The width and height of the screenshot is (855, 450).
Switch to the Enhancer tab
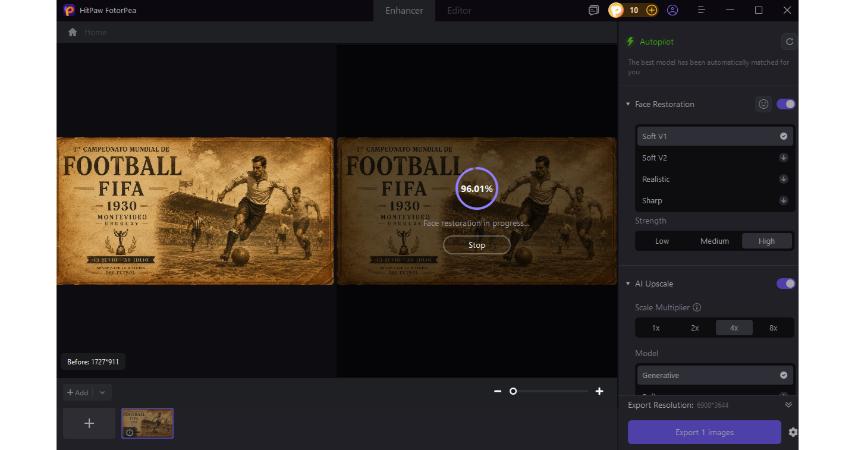[x=404, y=11]
